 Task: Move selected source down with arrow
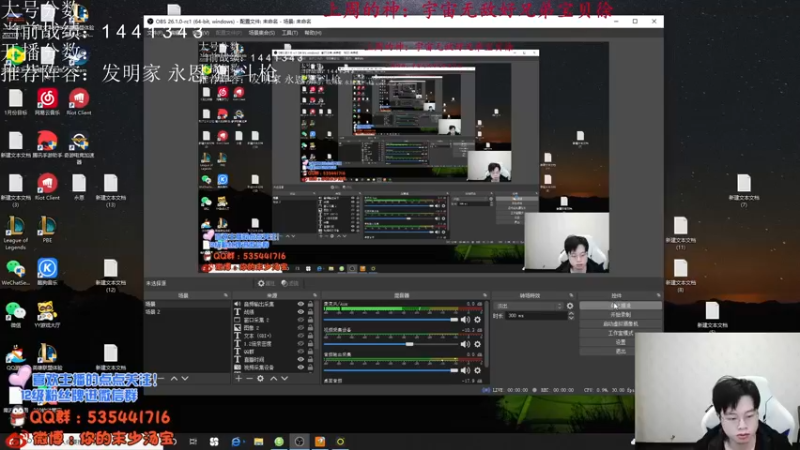(x=285, y=379)
